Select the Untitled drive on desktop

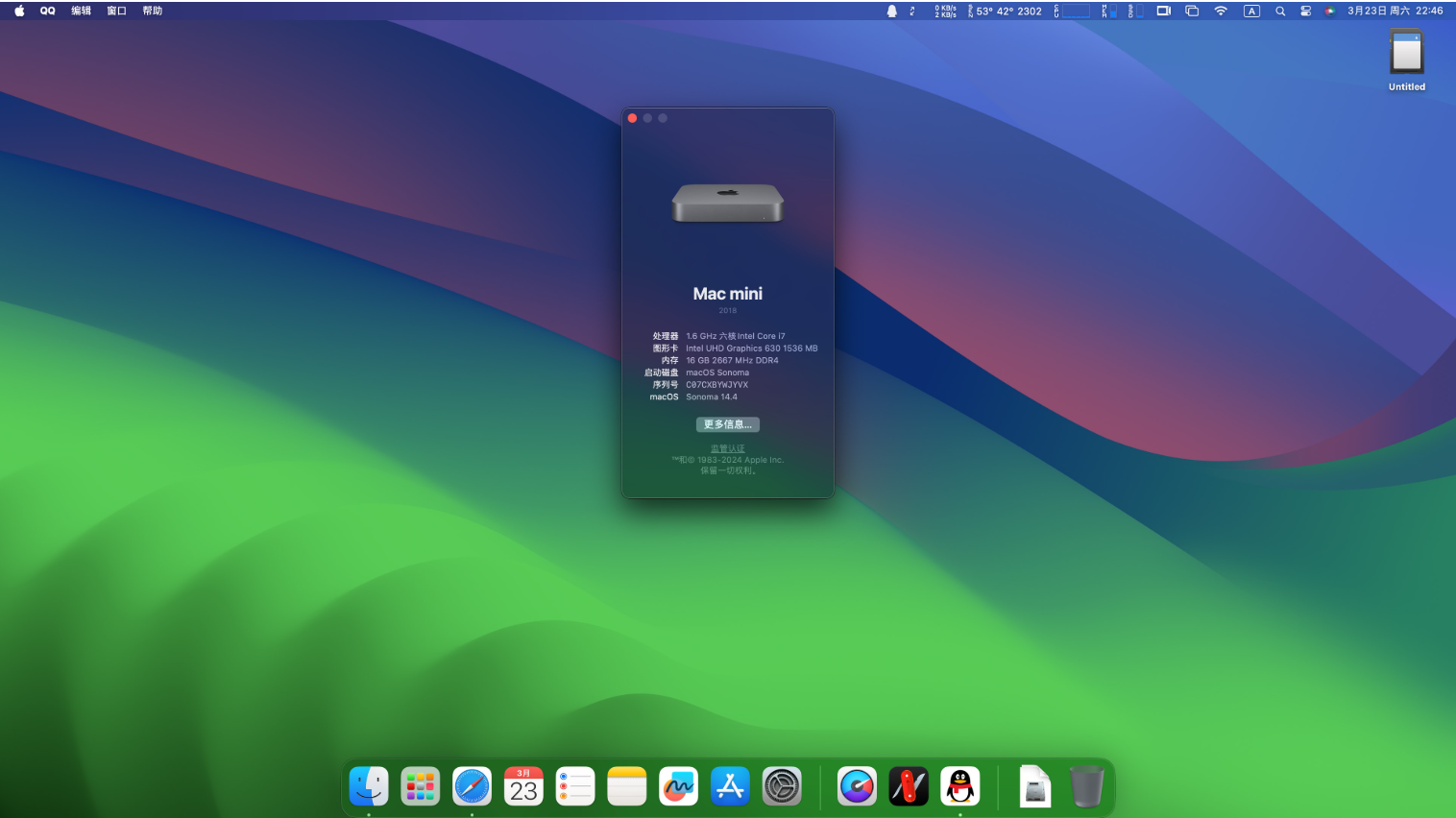tap(1407, 60)
